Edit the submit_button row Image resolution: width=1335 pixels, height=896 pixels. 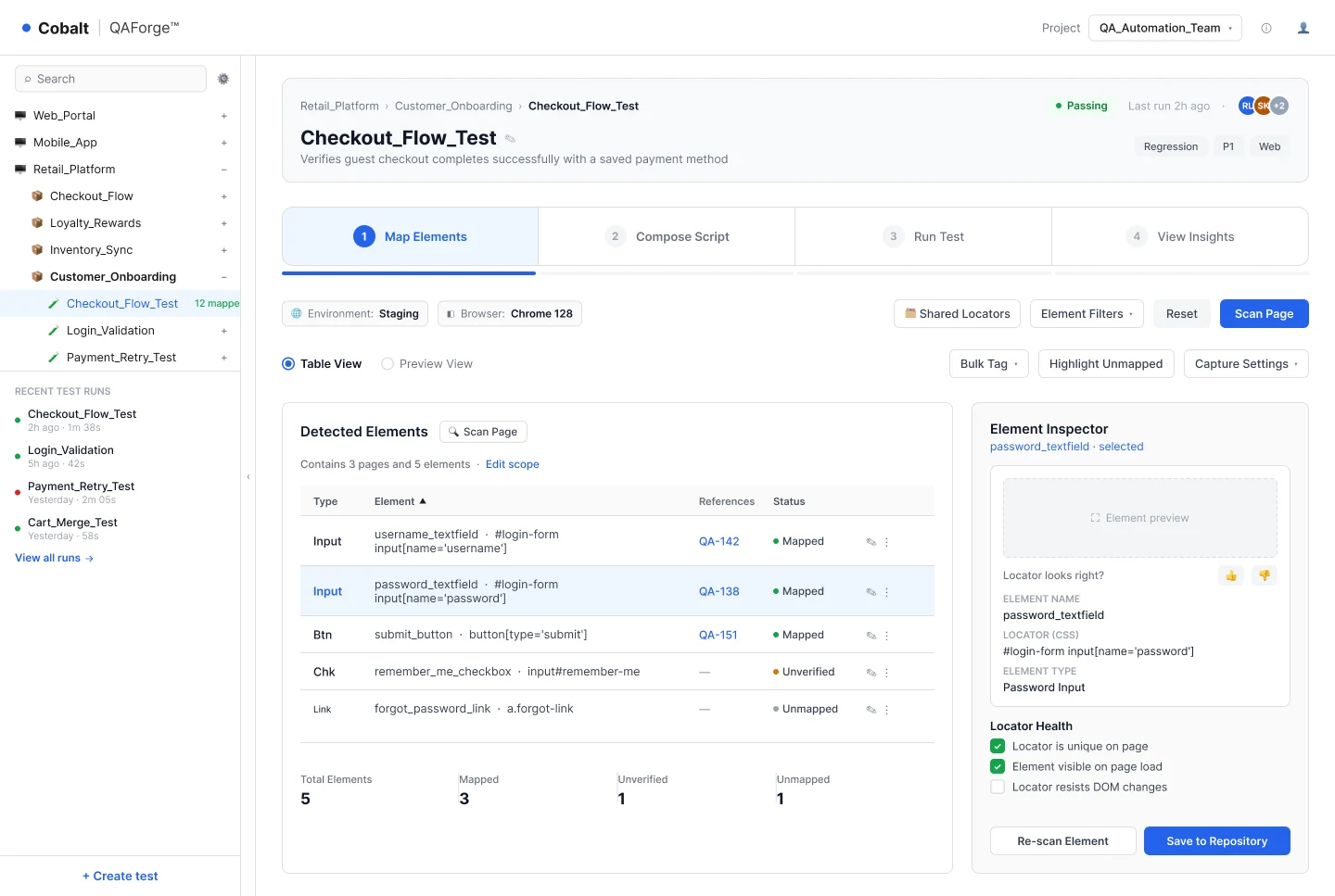pos(871,636)
